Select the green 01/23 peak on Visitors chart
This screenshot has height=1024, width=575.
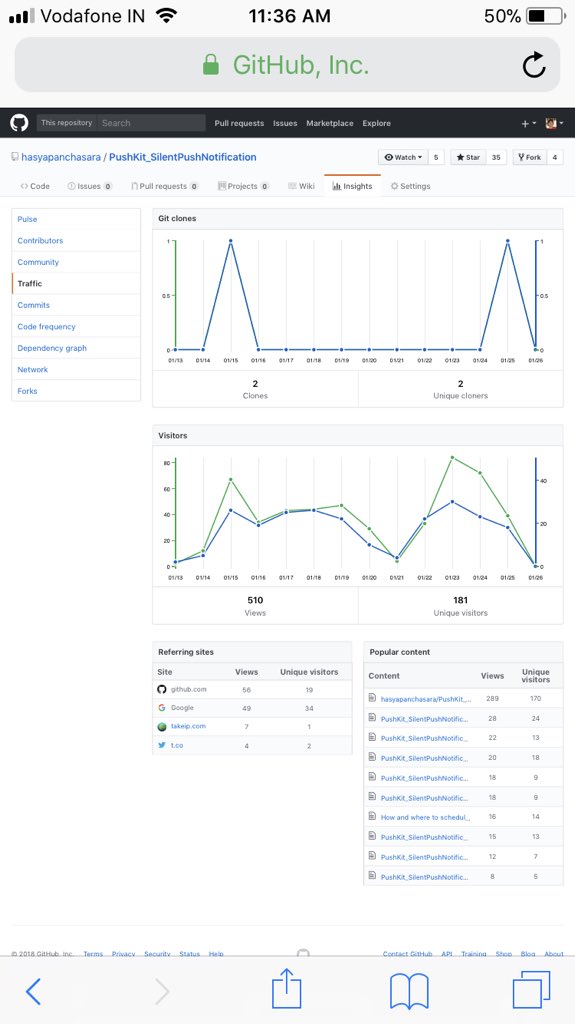pos(452,458)
